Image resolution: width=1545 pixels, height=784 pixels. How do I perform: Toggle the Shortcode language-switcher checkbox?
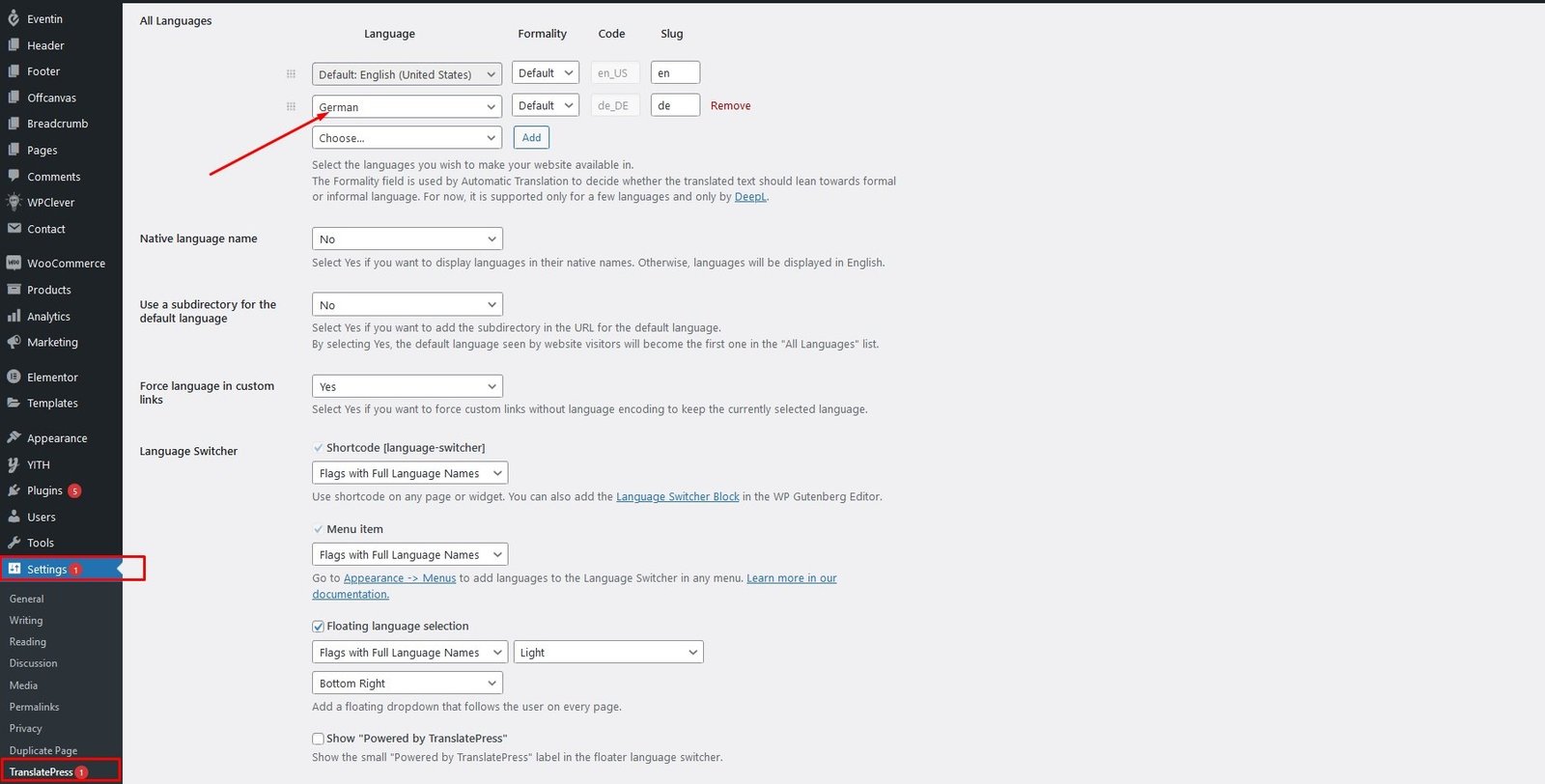click(x=318, y=448)
